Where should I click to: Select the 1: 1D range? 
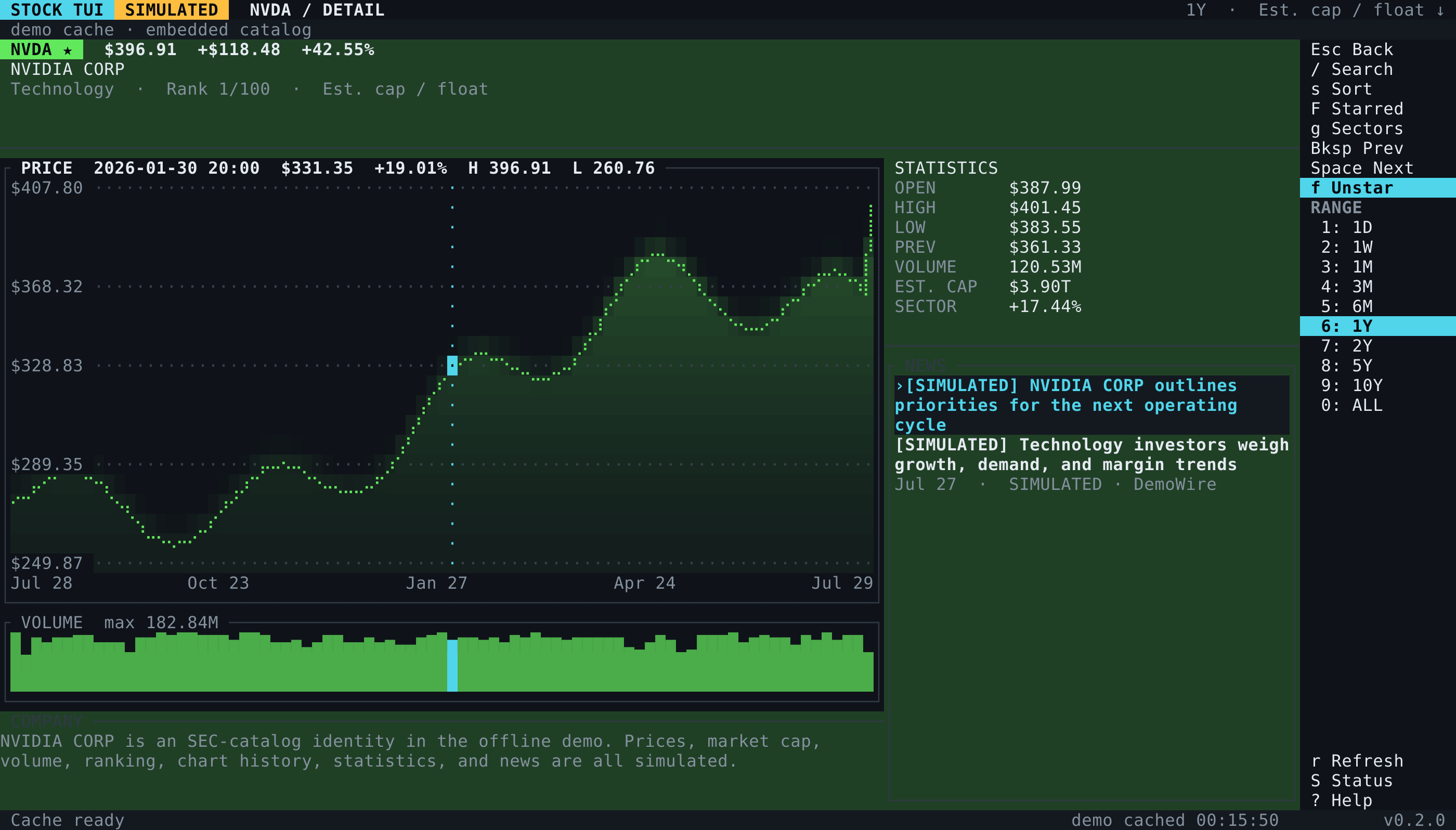(1347, 227)
